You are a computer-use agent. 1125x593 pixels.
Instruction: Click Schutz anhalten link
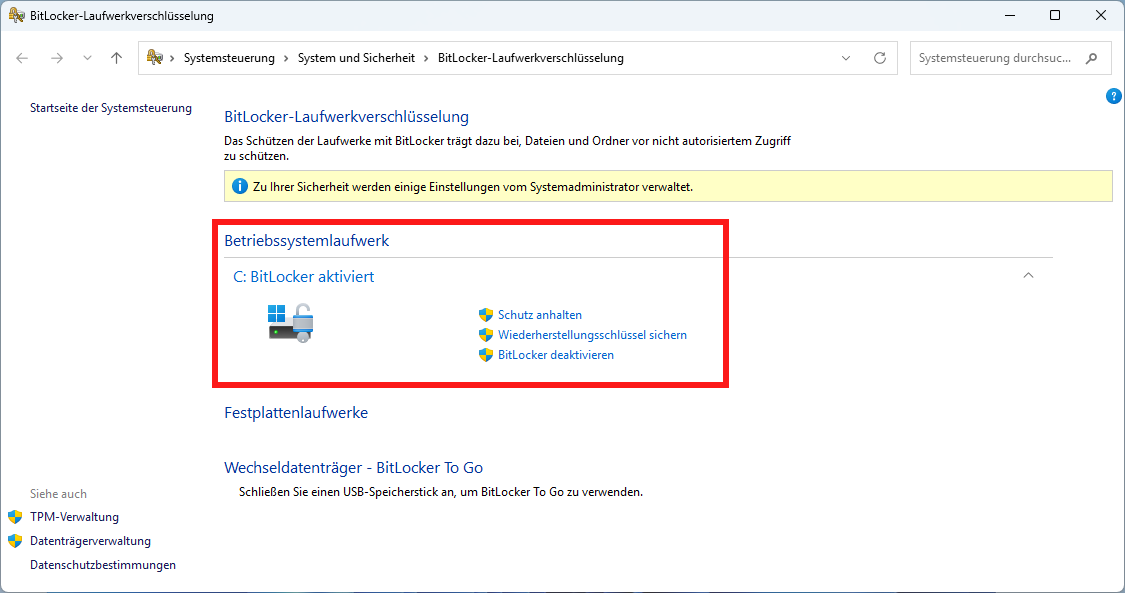coord(540,315)
